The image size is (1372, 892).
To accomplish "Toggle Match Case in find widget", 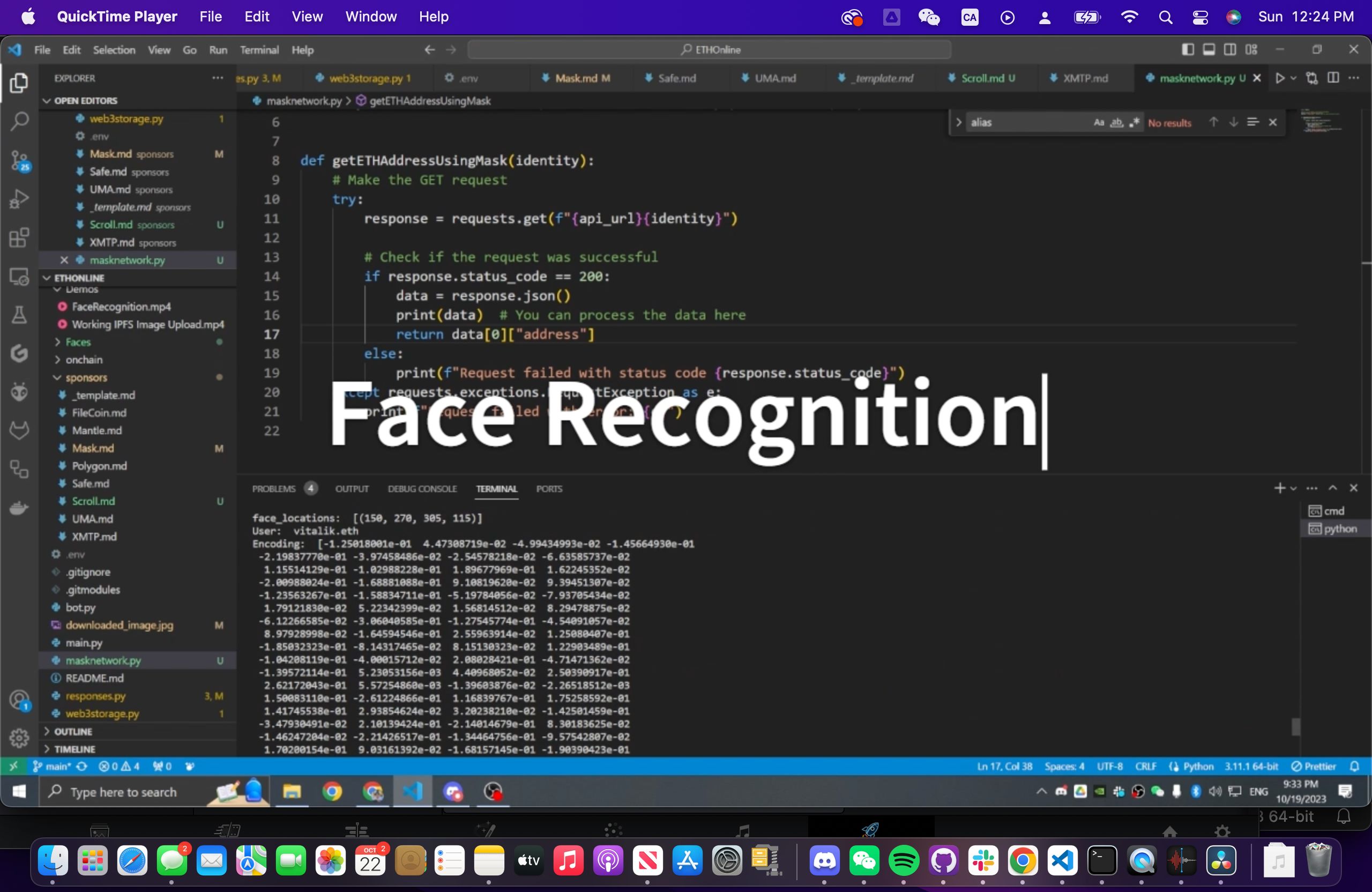I will click(x=1099, y=122).
